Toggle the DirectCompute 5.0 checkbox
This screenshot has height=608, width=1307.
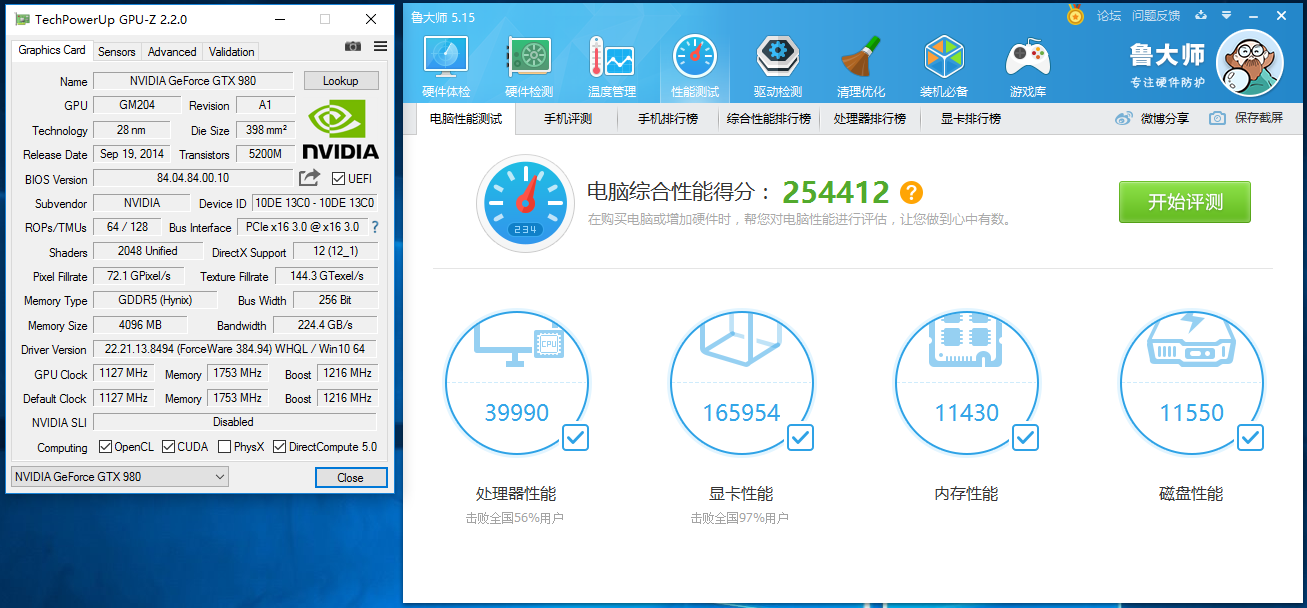pyautogui.click(x=280, y=447)
